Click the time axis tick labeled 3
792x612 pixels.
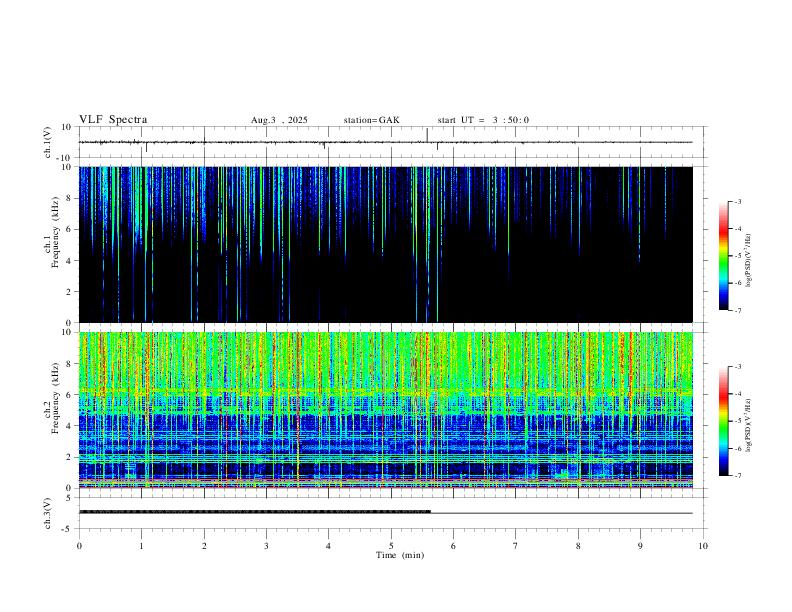(266, 546)
